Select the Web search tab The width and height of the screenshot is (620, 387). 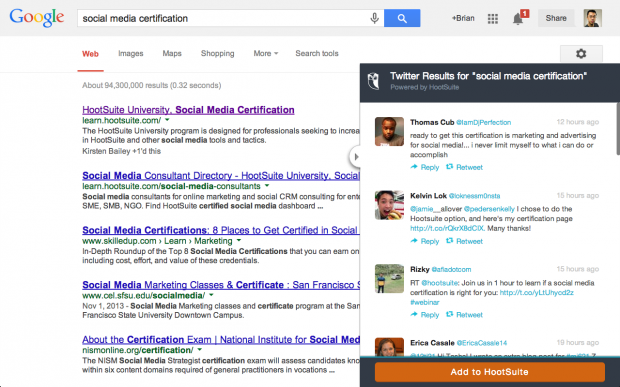click(91, 54)
